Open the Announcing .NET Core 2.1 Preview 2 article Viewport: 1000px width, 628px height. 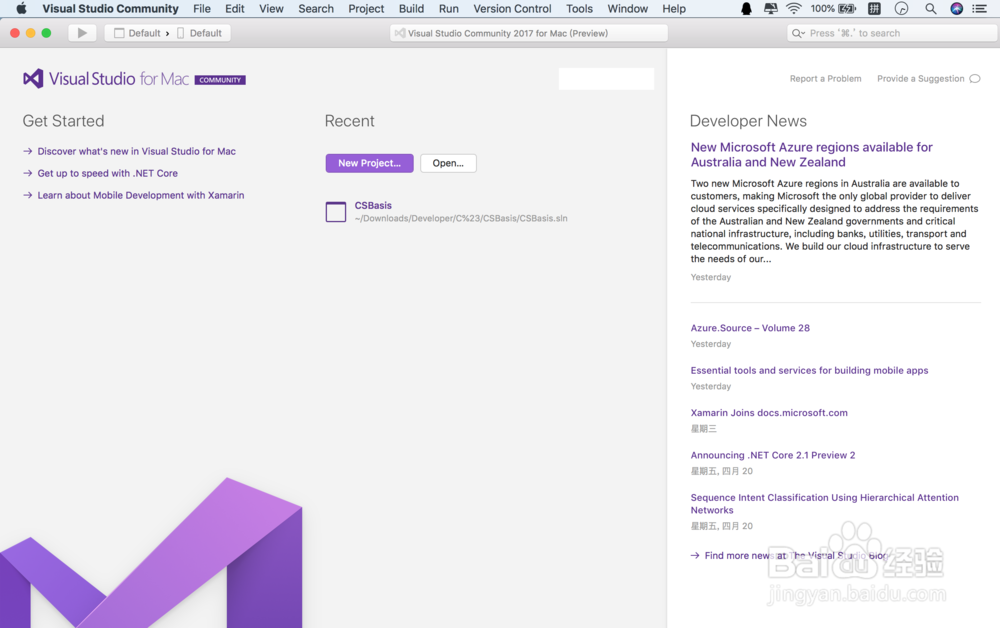pos(773,454)
